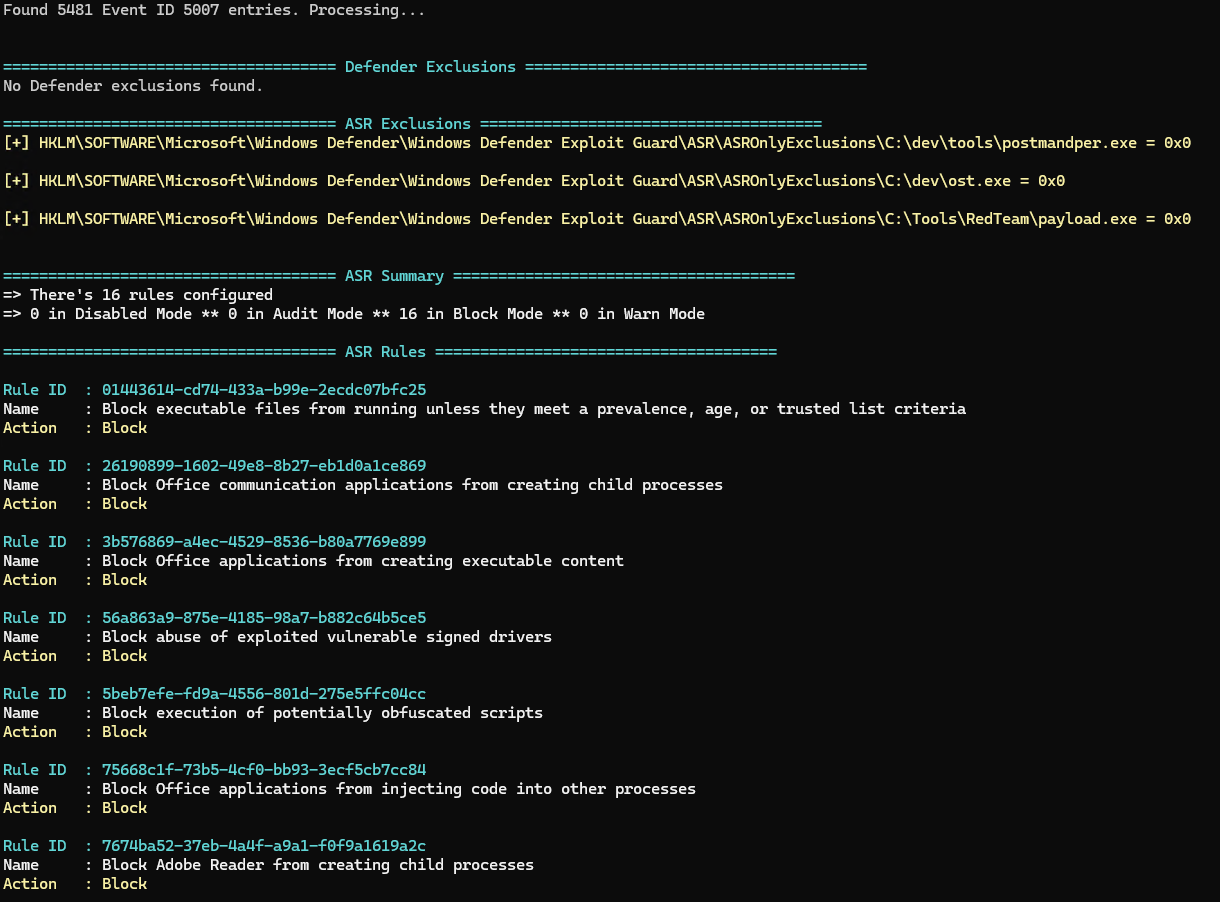This screenshot has height=902, width=1220.
Task: Click rule ID 56a863a9-875e-4185-98a7-b882c64b5ce5
Action: [264, 617]
